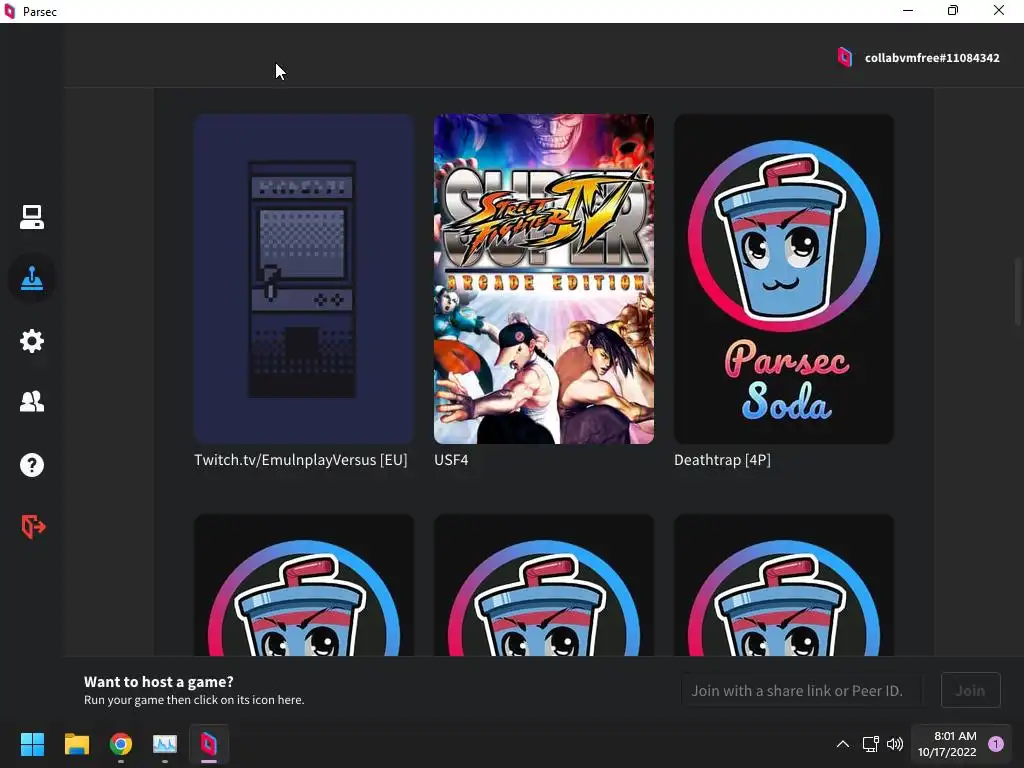Click the red Log out icon
Screen dimensions: 1024x768
point(33,526)
